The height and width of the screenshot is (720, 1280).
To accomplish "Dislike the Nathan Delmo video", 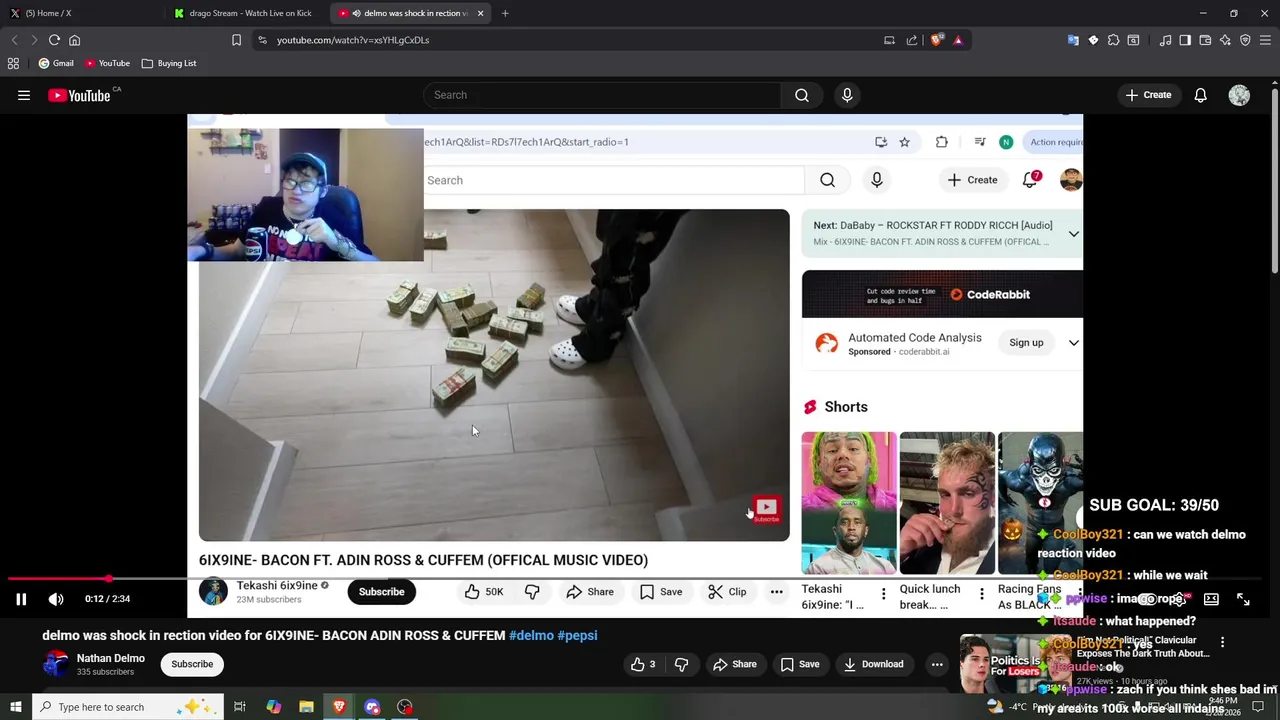I will 682,664.
